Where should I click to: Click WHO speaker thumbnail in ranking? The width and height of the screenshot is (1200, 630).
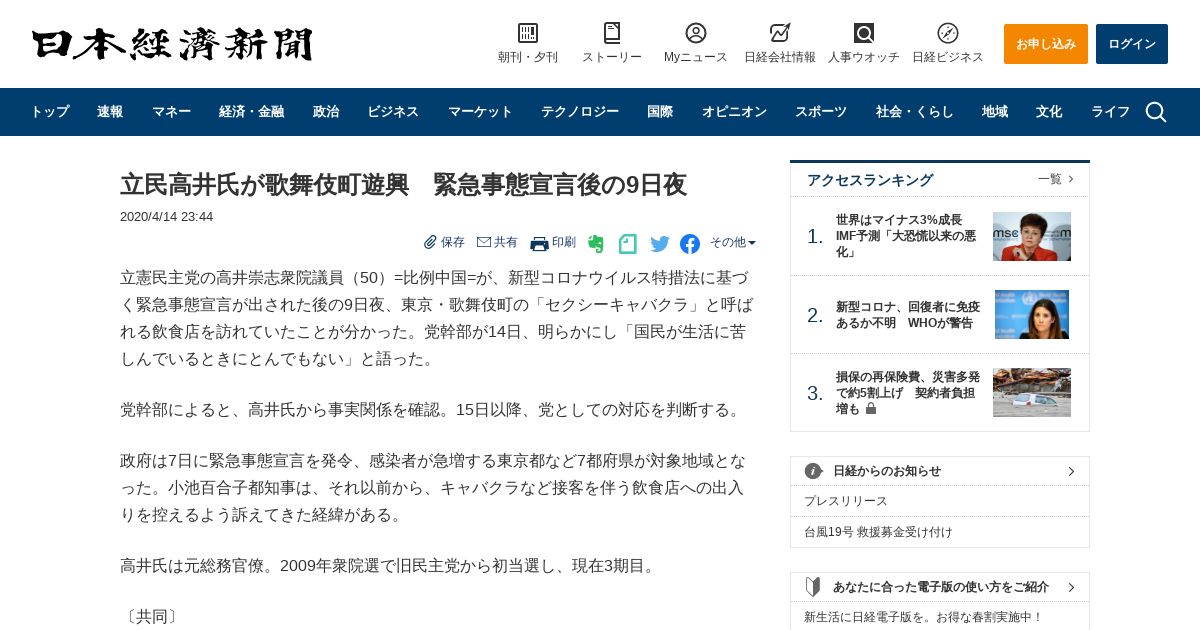click(x=1032, y=315)
